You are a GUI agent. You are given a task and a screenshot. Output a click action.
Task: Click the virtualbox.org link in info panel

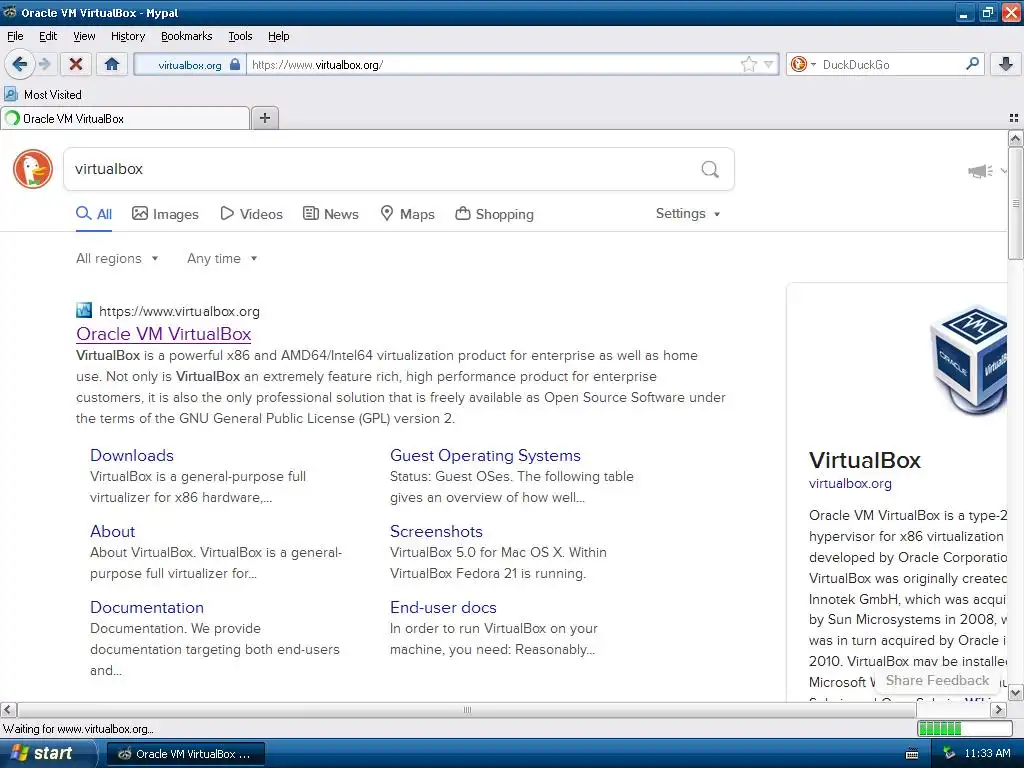point(850,483)
